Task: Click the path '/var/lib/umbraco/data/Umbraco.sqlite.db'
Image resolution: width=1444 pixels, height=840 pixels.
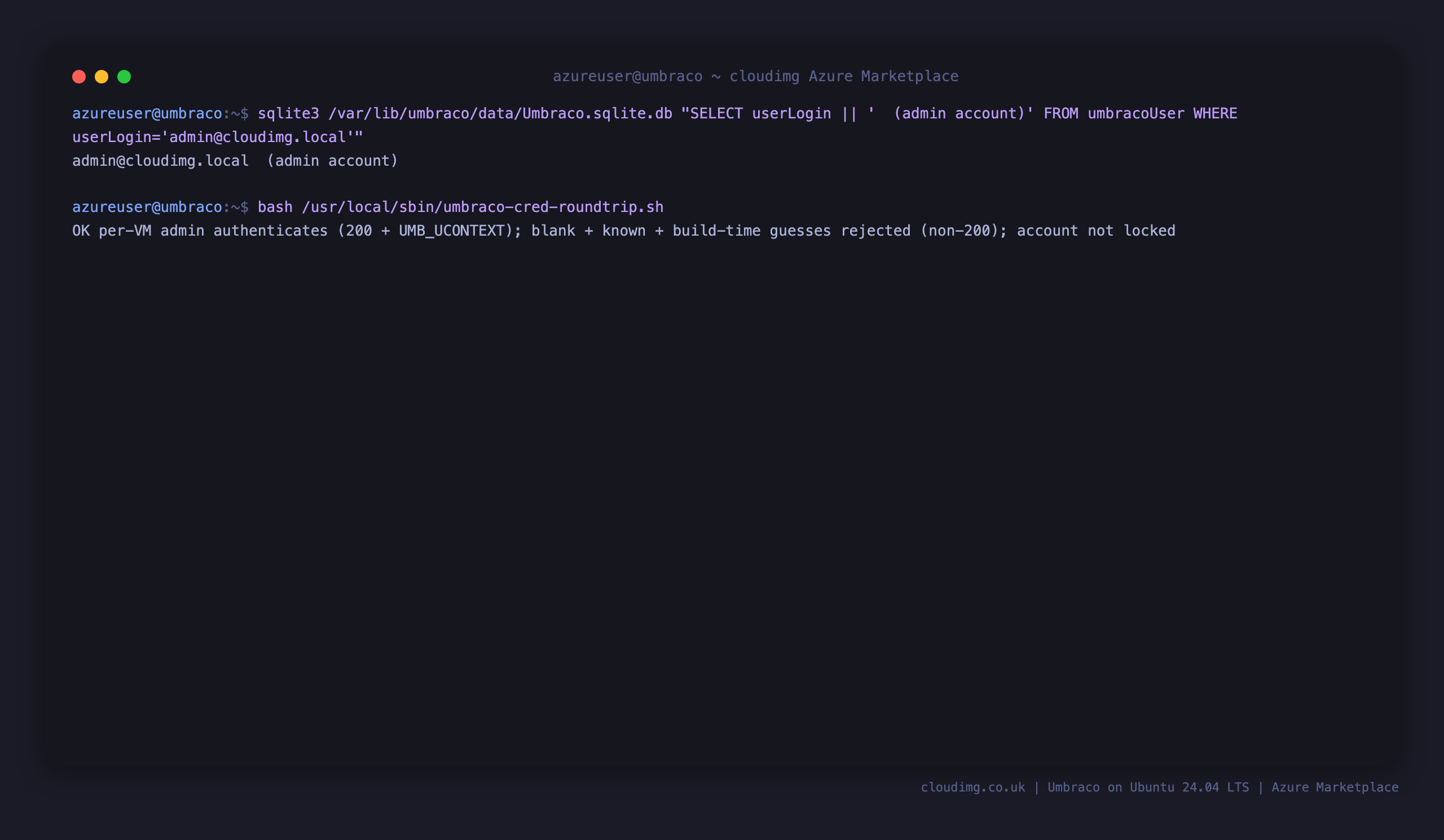Action: pyautogui.click(x=500, y=113)
